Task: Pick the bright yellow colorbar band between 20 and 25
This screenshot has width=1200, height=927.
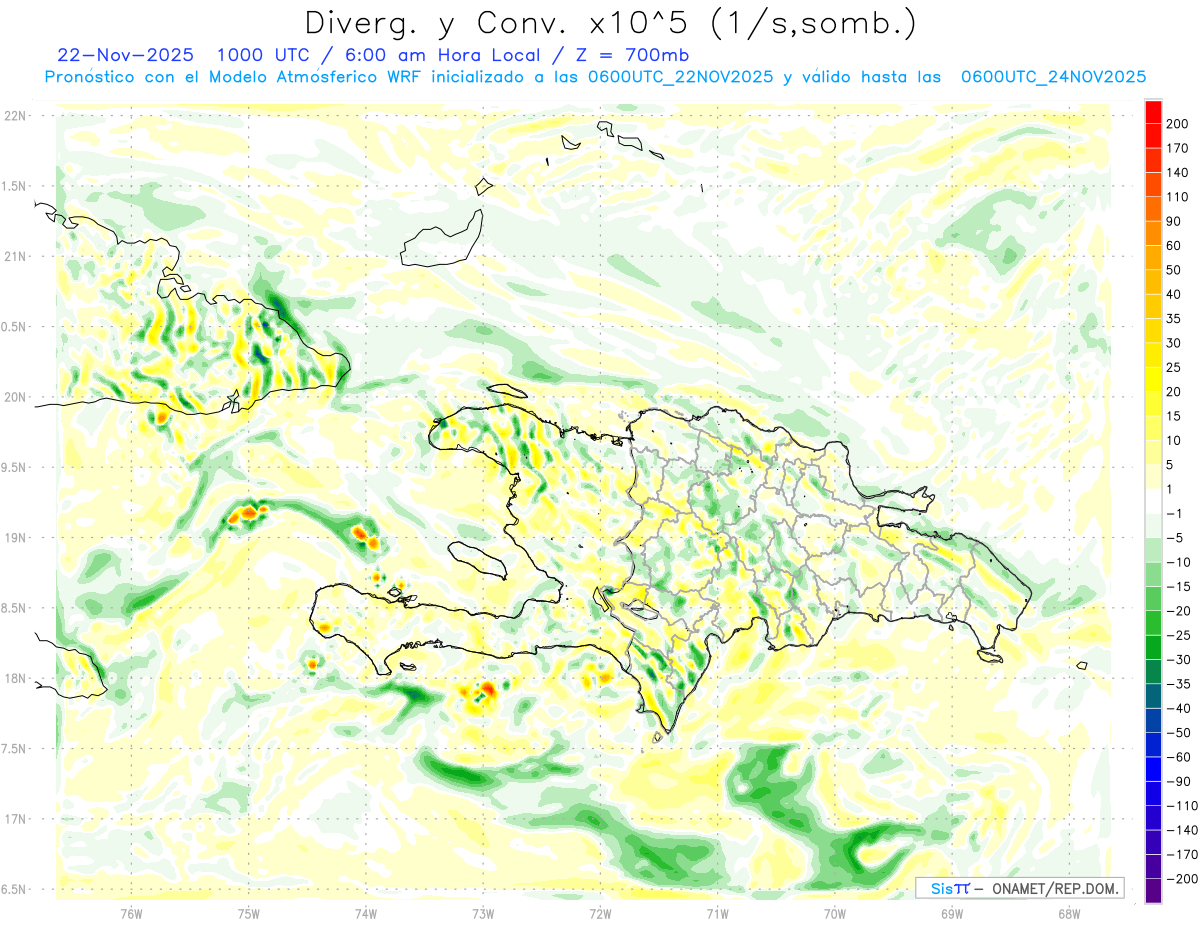Action: coord(1153,380)
